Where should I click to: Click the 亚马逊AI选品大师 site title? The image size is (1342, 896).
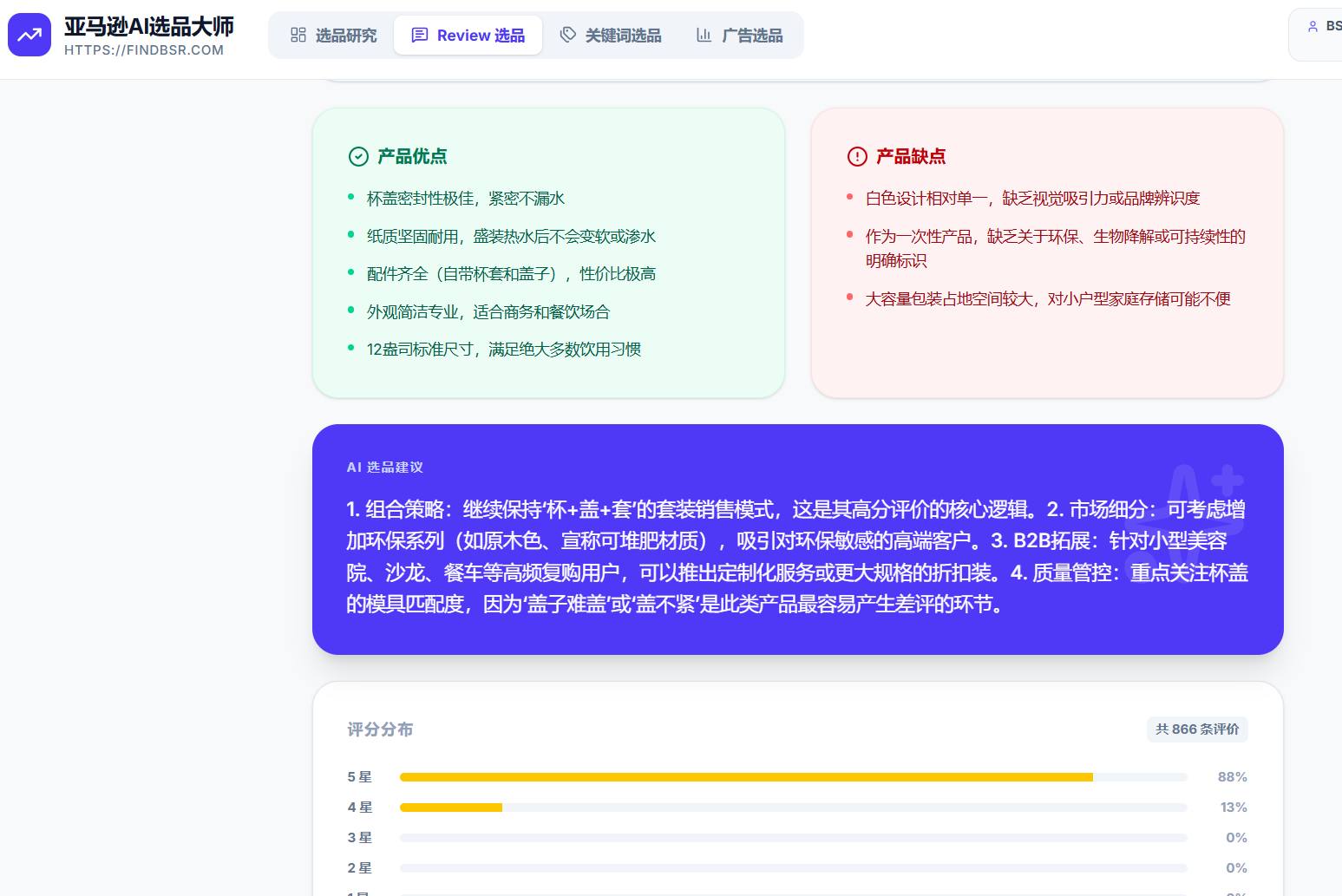click(149, 26)
